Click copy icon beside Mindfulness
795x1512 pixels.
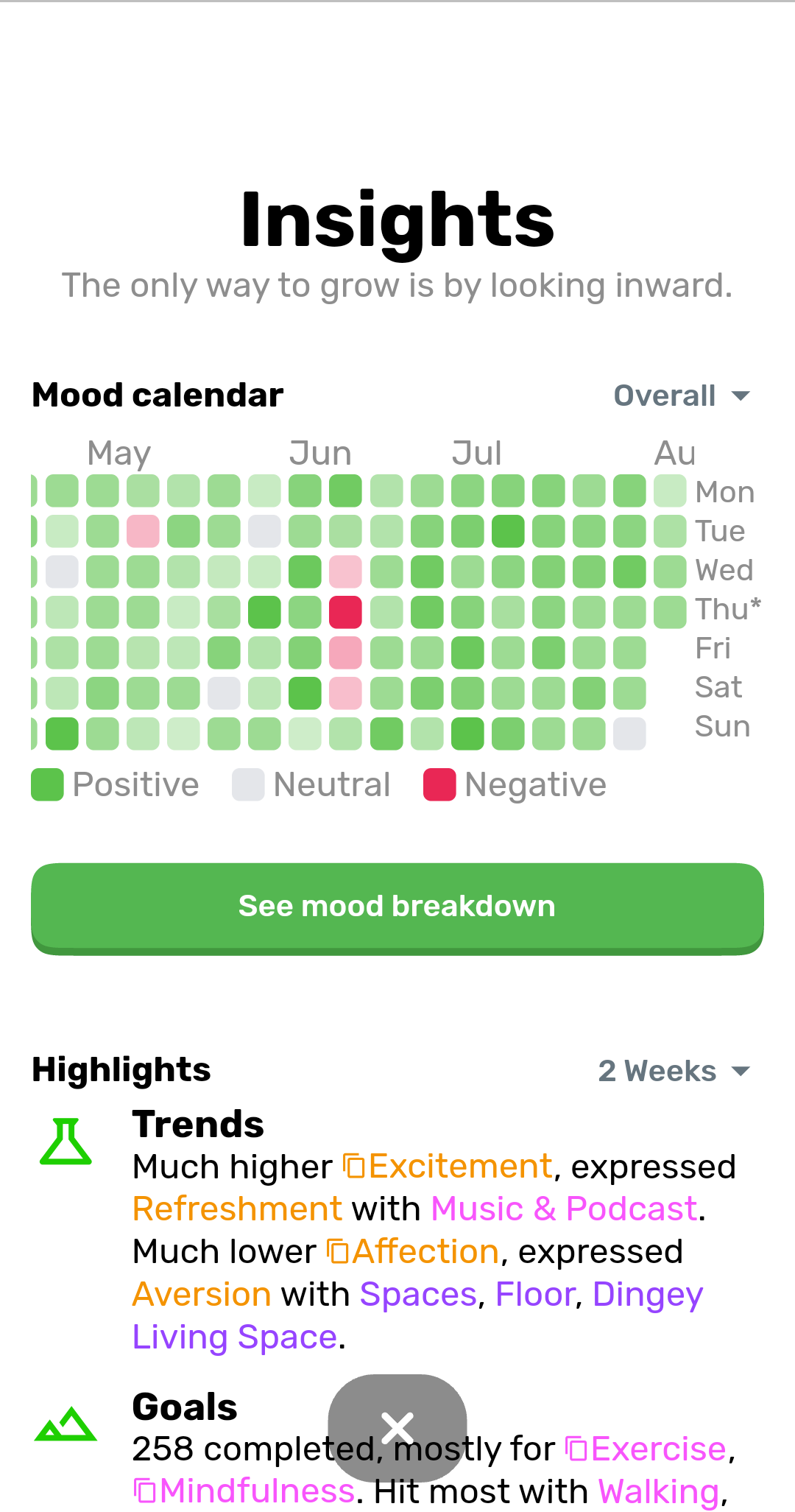click(145, 1491)
